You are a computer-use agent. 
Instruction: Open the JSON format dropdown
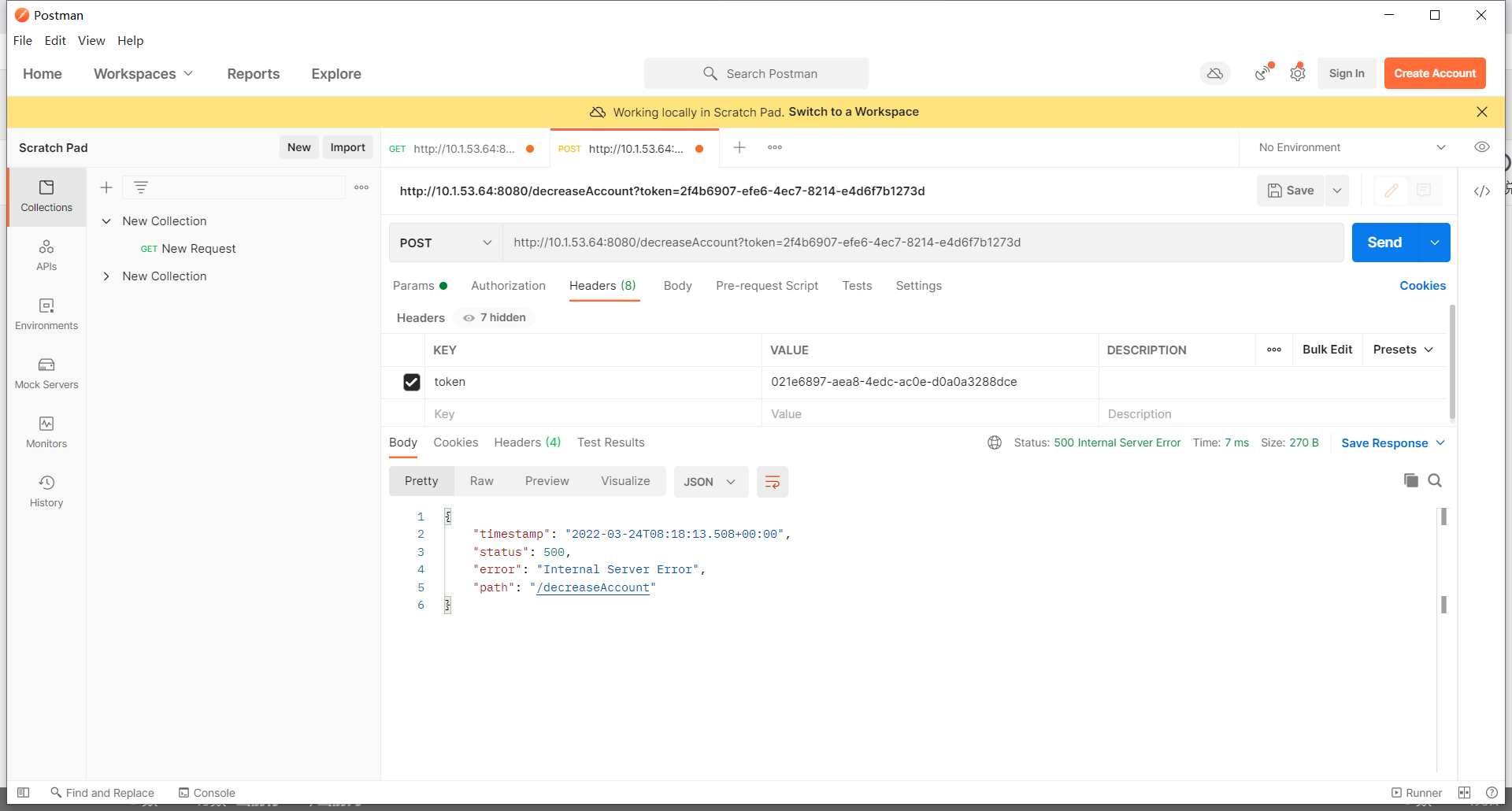(x=710, y=482)
